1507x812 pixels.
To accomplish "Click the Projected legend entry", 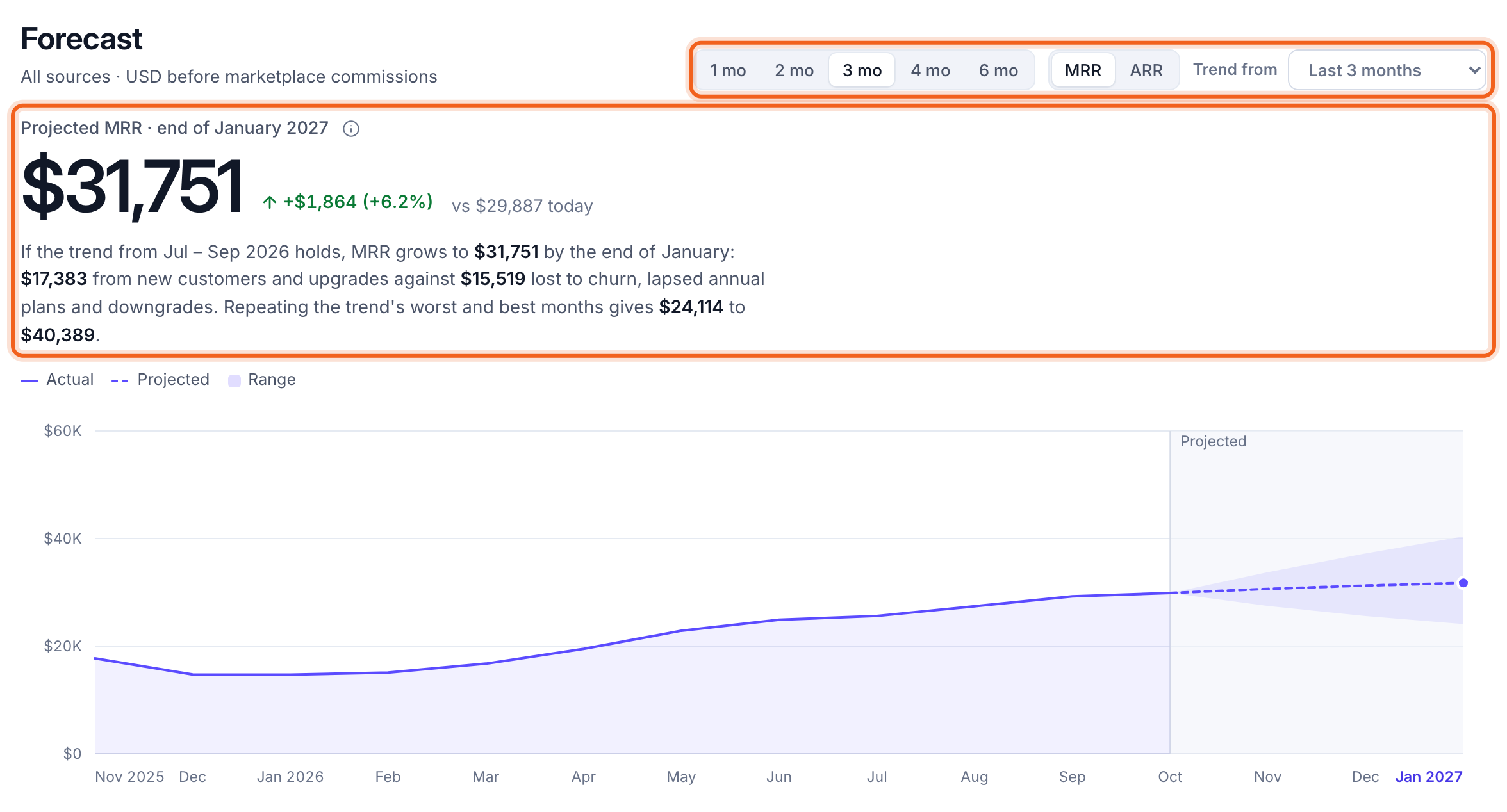I will [160, 380].
